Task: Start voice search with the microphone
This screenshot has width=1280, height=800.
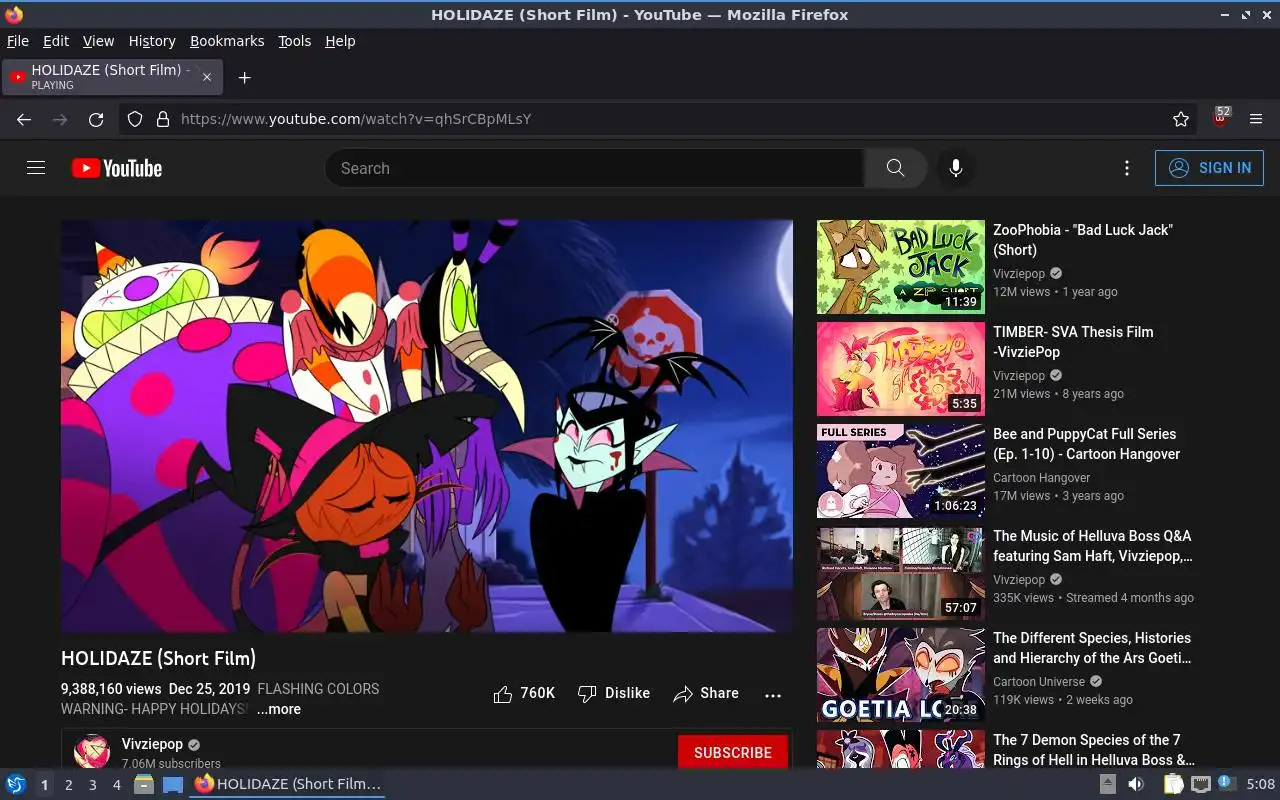Action: point(956,168)
